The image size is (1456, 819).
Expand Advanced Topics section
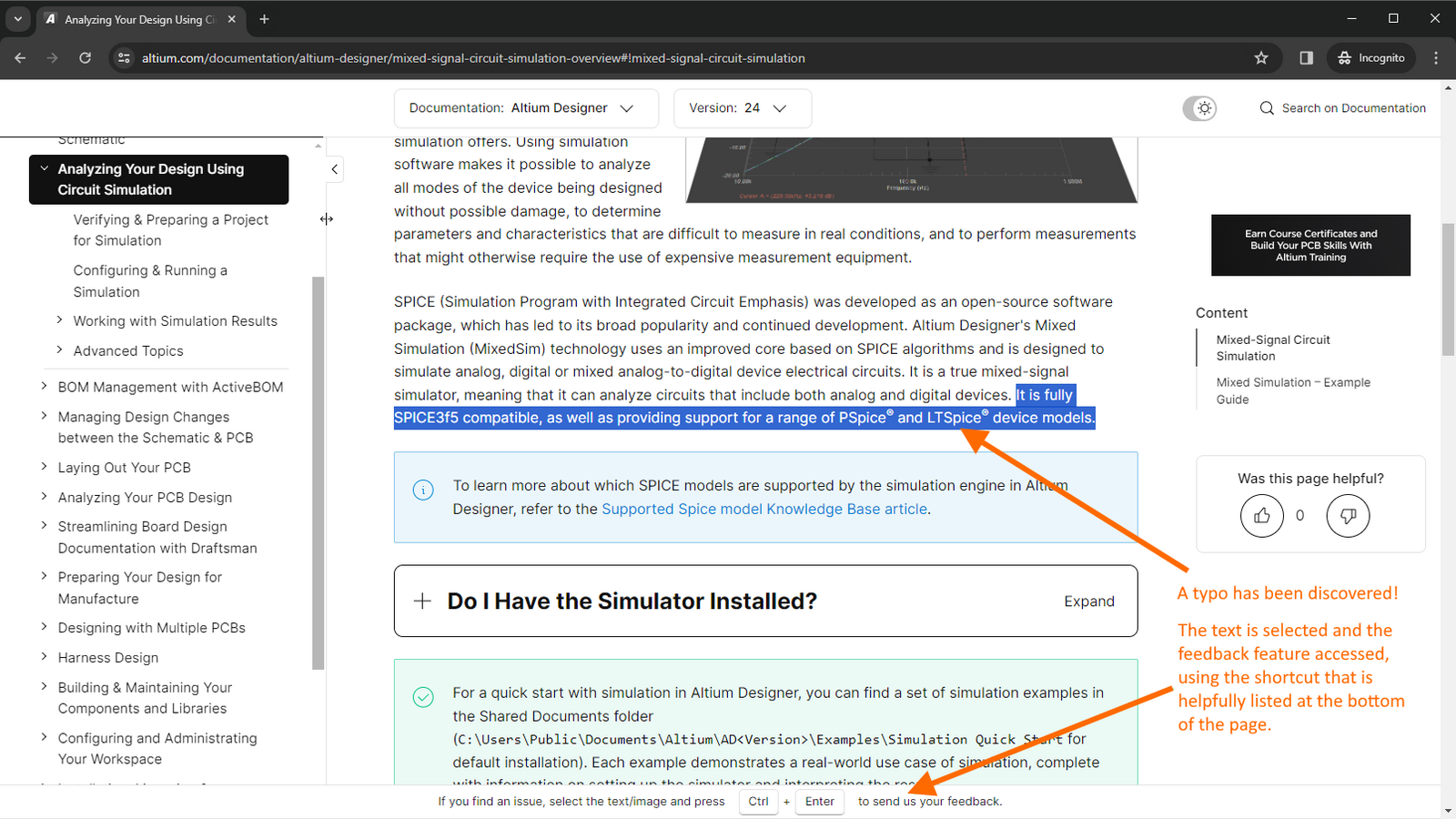(x=59, y=350)
